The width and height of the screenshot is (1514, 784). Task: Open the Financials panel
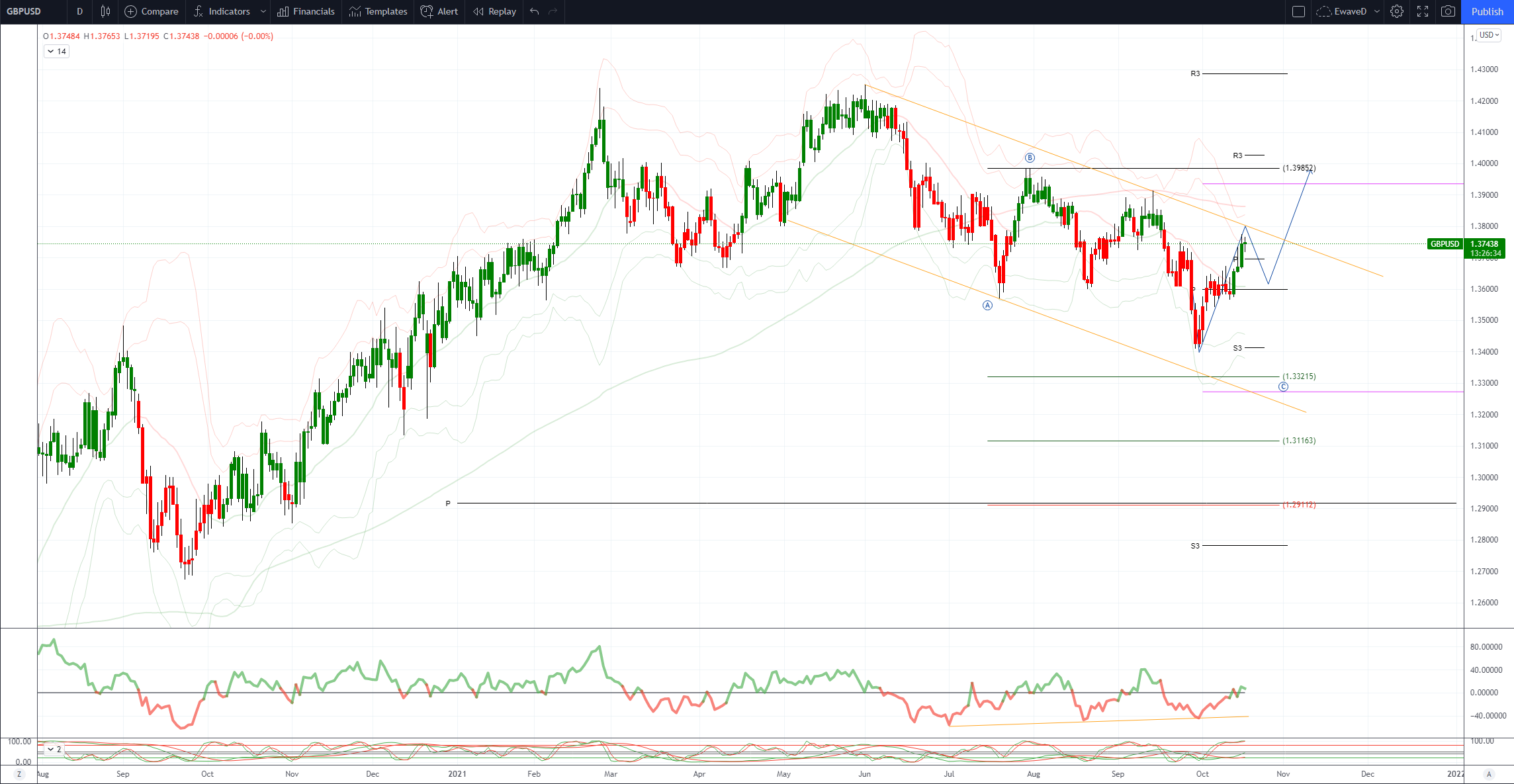[x=306, y=11]
